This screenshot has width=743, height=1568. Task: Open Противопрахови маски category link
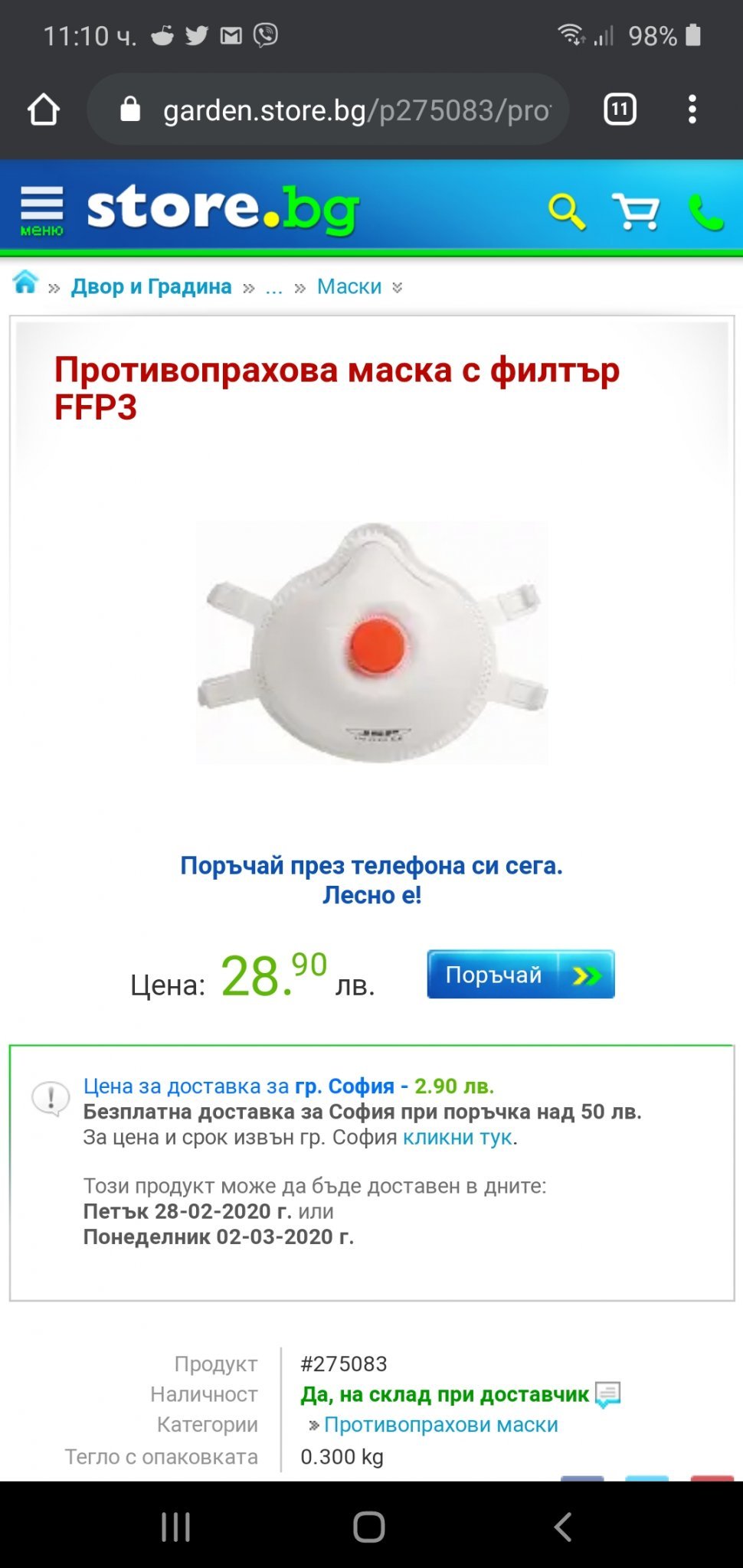[x=440, y=1425]
